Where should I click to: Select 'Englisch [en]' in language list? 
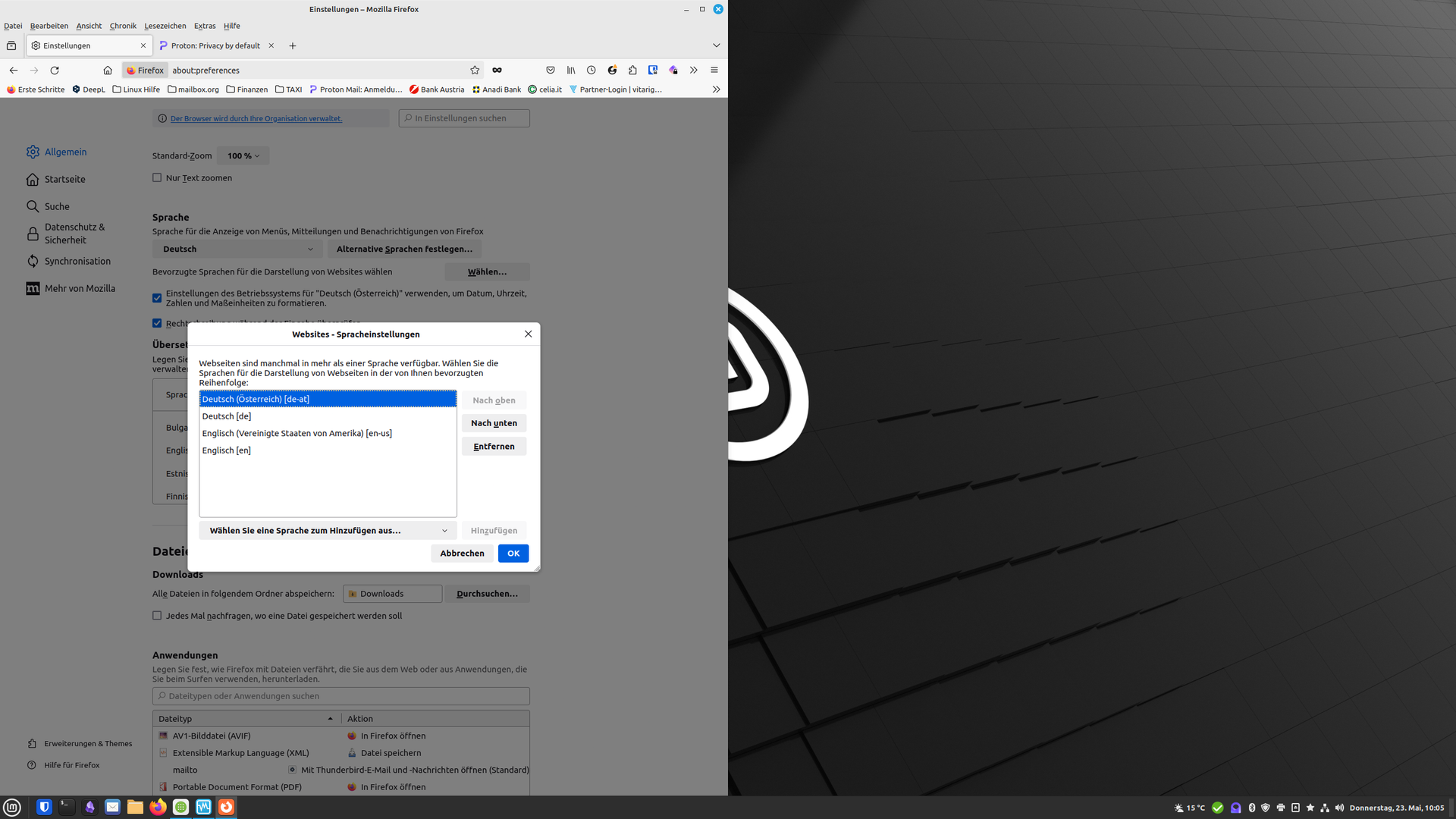pyautogui.click(x=227, y=450)
